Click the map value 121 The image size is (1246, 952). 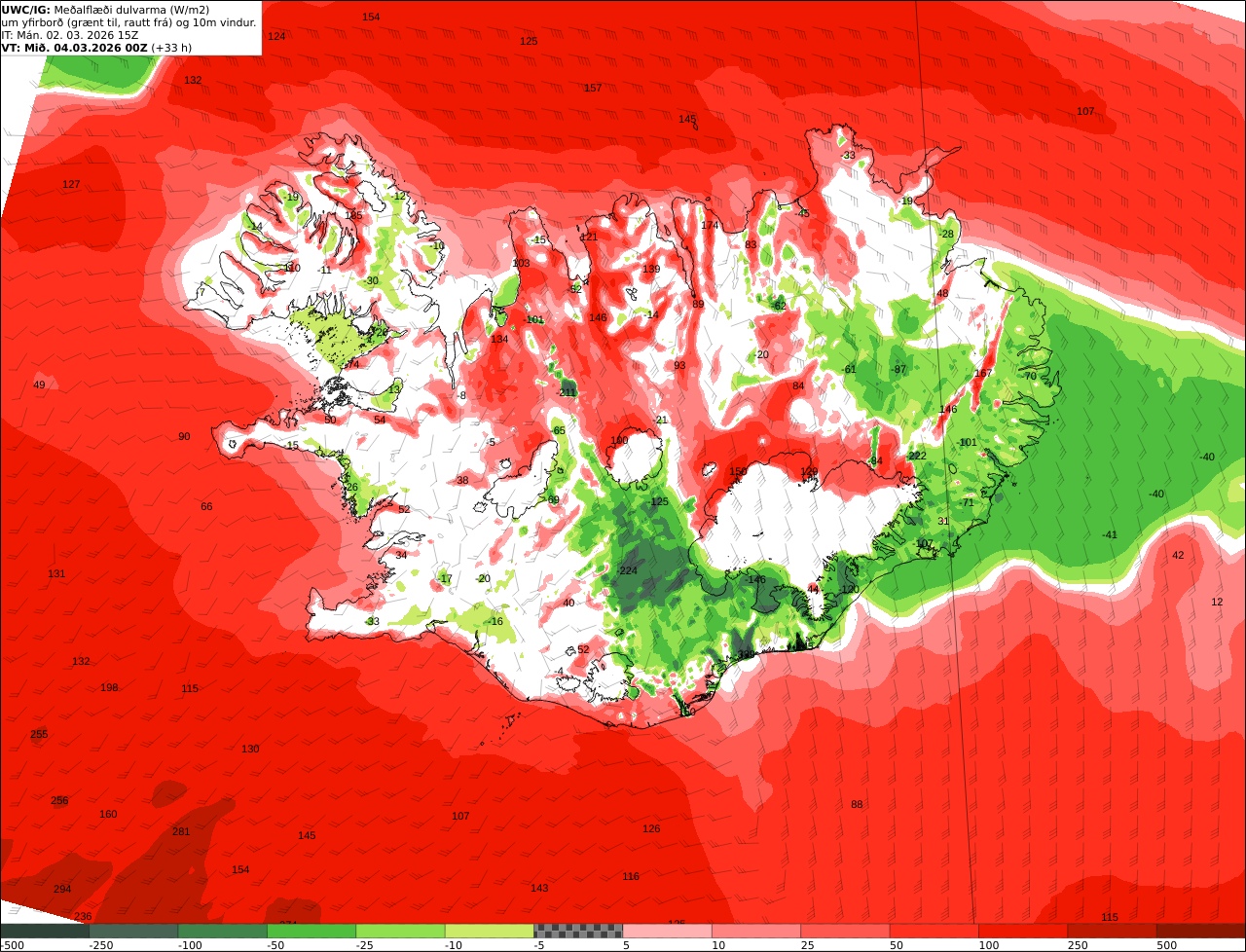589,237
